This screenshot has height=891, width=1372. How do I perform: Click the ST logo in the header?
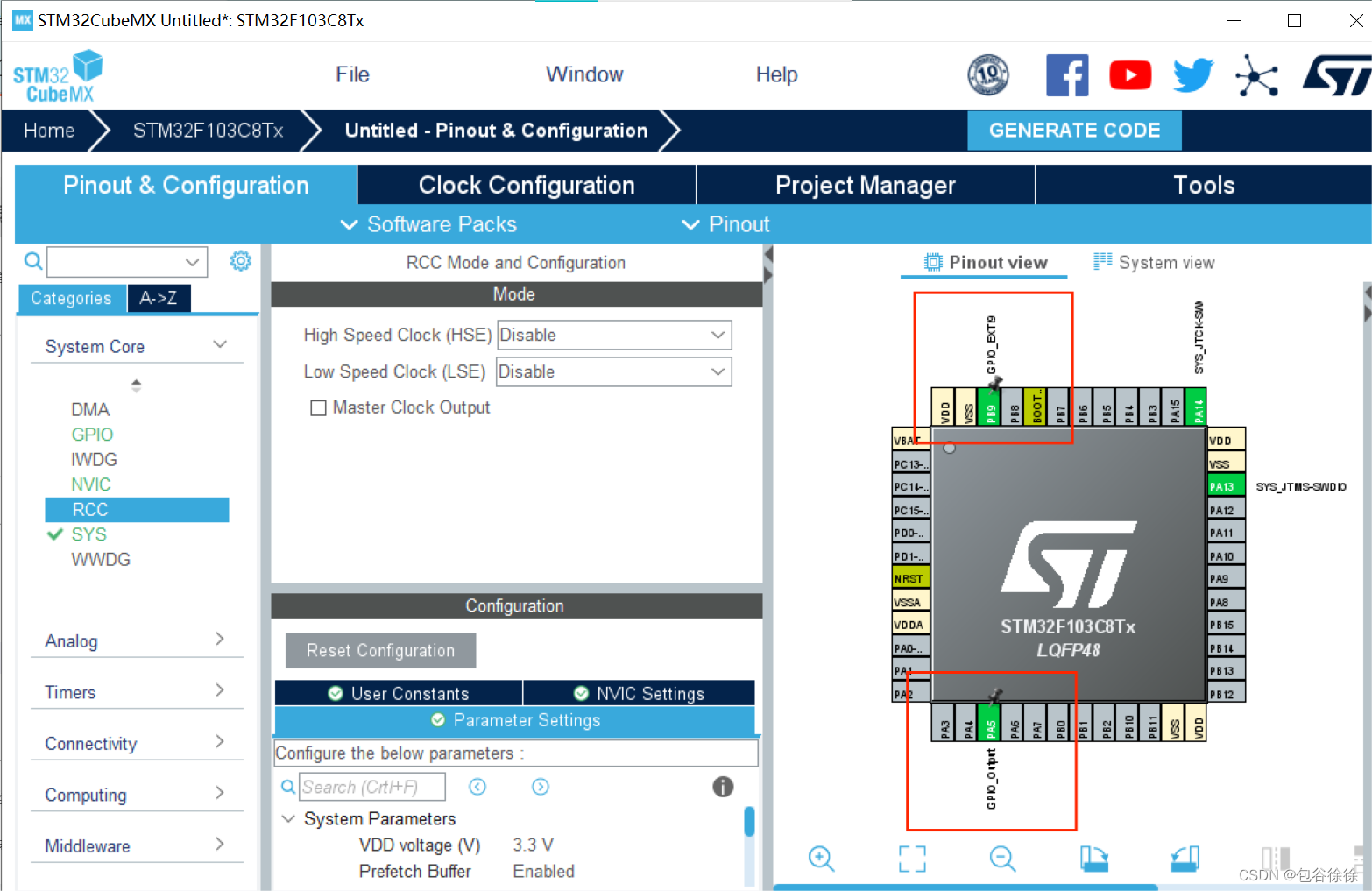point(1337,75)
